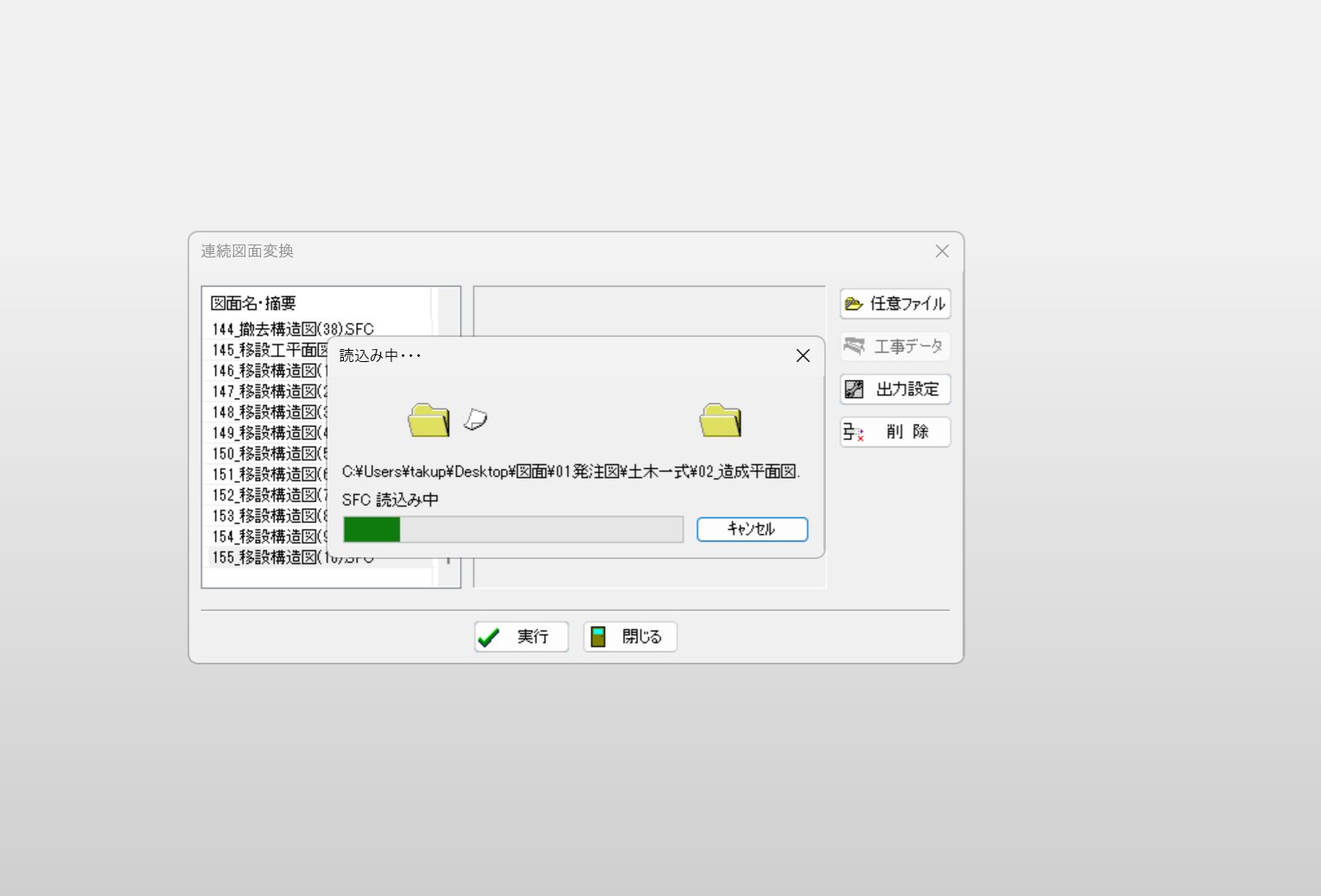Viewport: 1321px width, 896px height.
Task: Select the 145_移設工平面図 row
Action: click(268, 350)
